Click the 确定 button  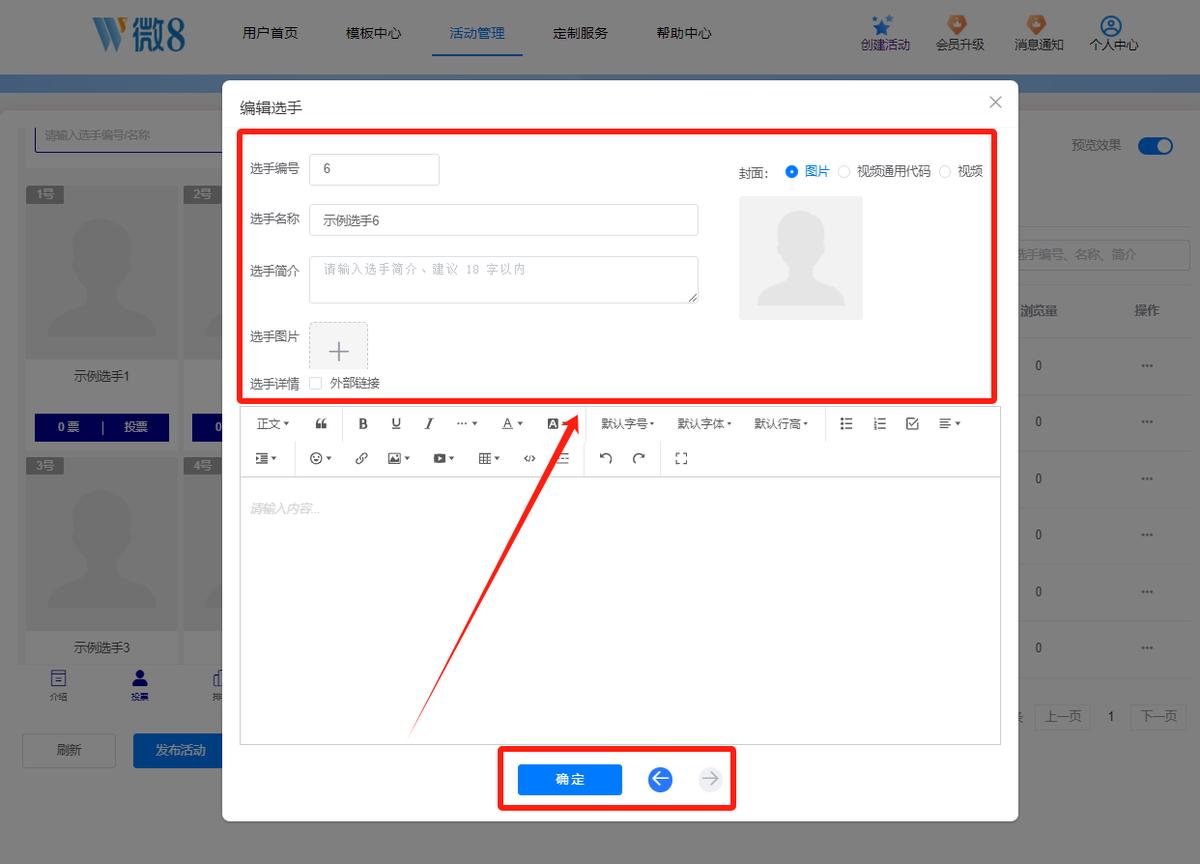point(570,779)
